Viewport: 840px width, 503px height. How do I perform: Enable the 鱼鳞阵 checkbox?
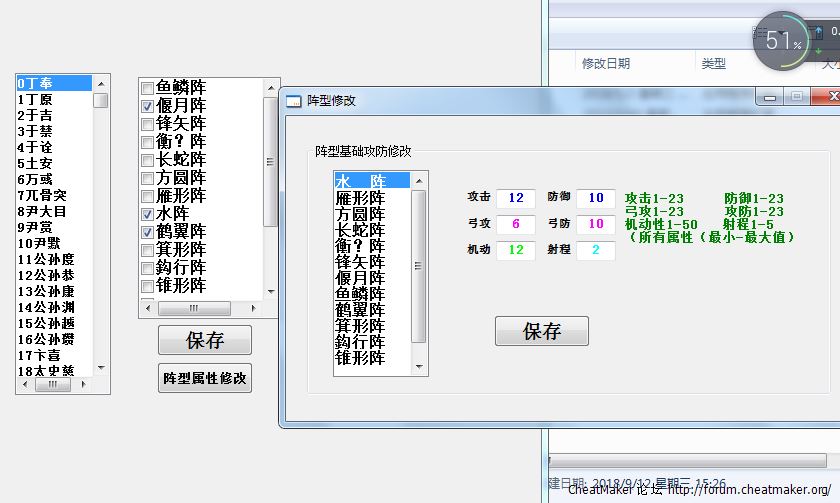click(148, 88)
